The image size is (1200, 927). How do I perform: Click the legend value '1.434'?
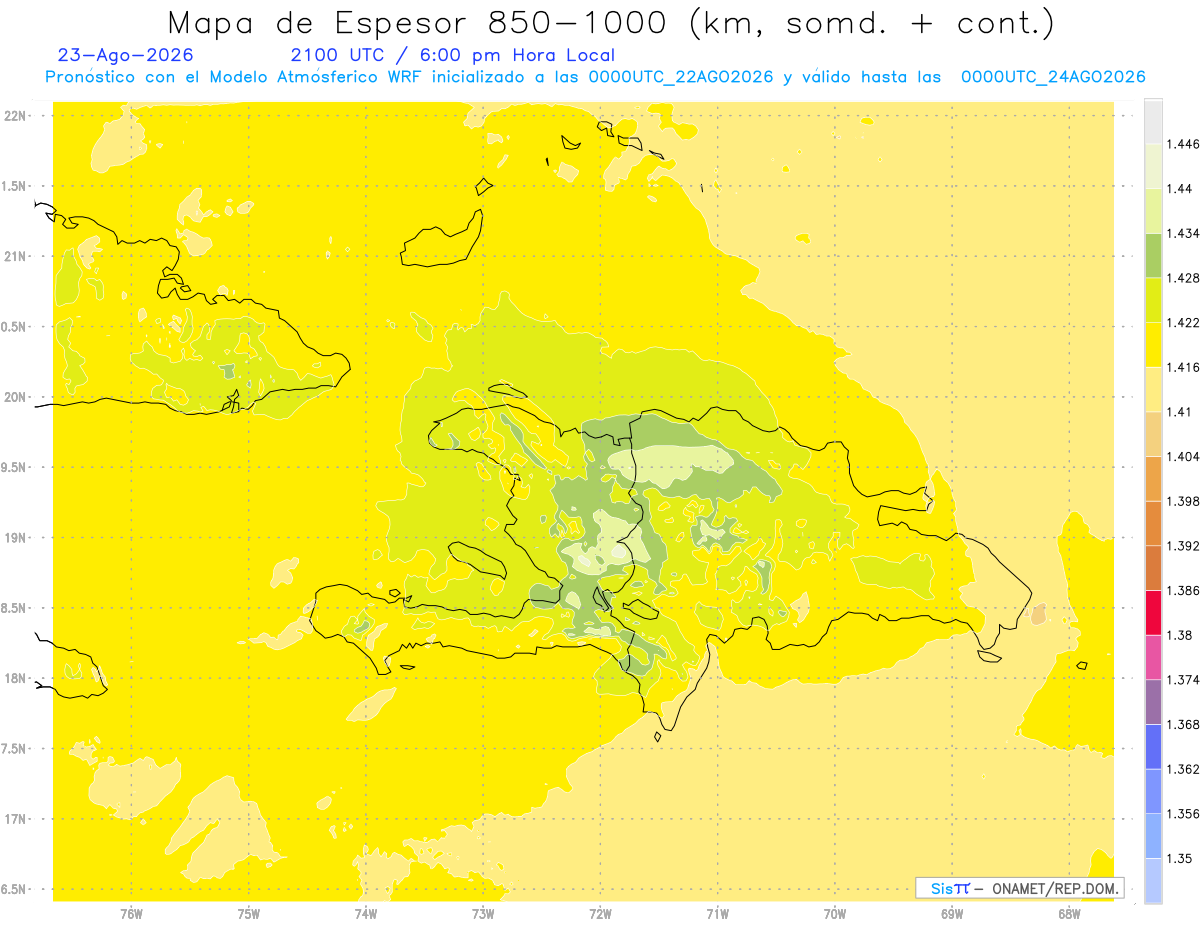click(1185, 233)
